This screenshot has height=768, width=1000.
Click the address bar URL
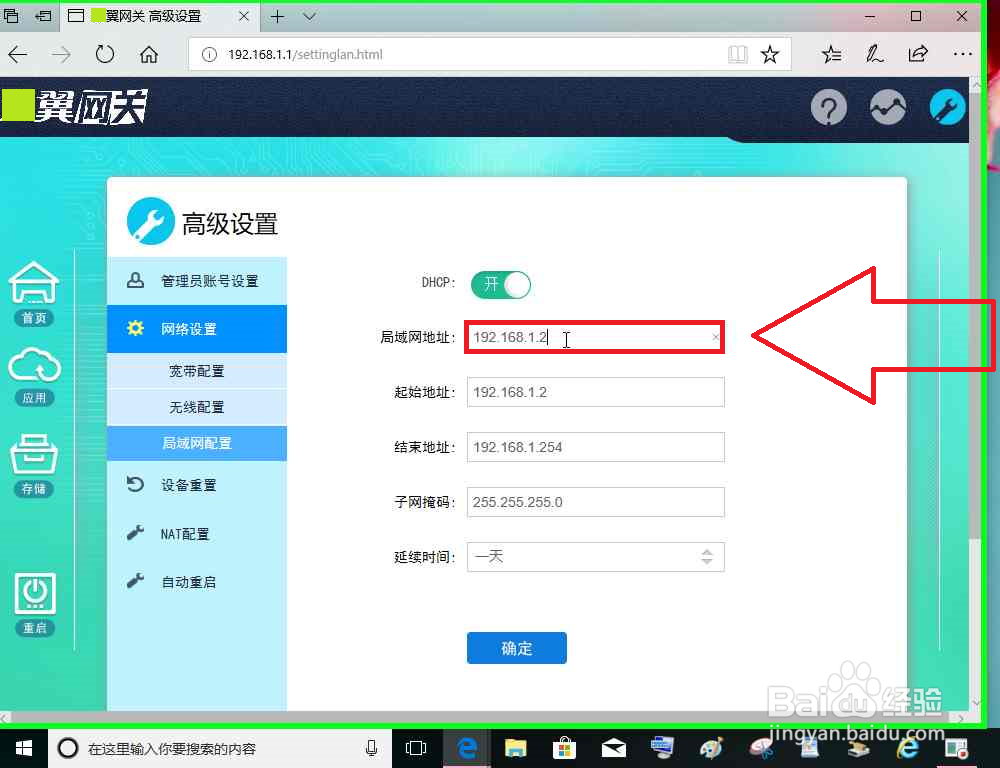click(x=305, y=55)
